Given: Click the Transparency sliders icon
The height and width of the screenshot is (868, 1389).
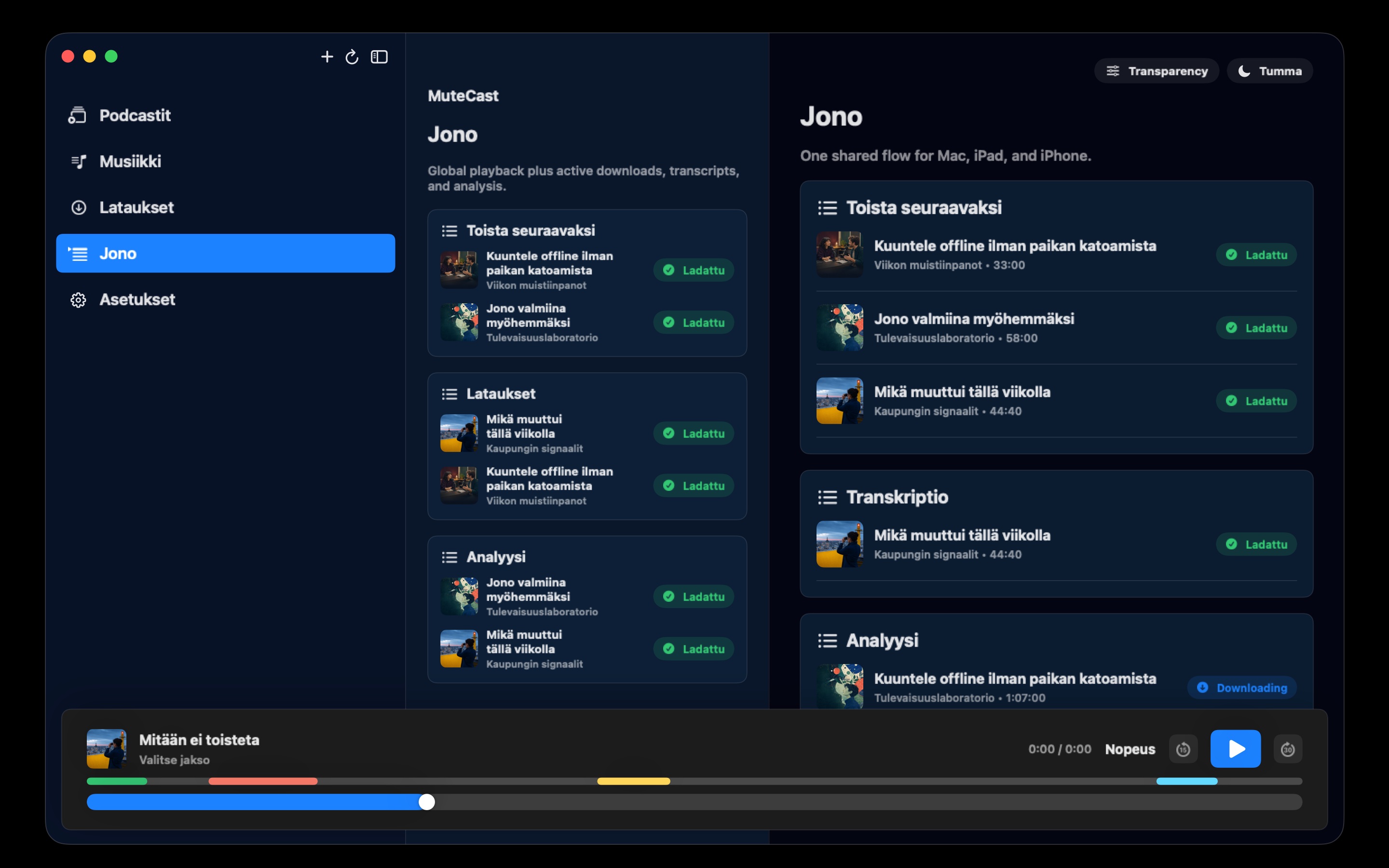Looking at the screenshot, I should pyautogui.click(x=1112, y=70).
